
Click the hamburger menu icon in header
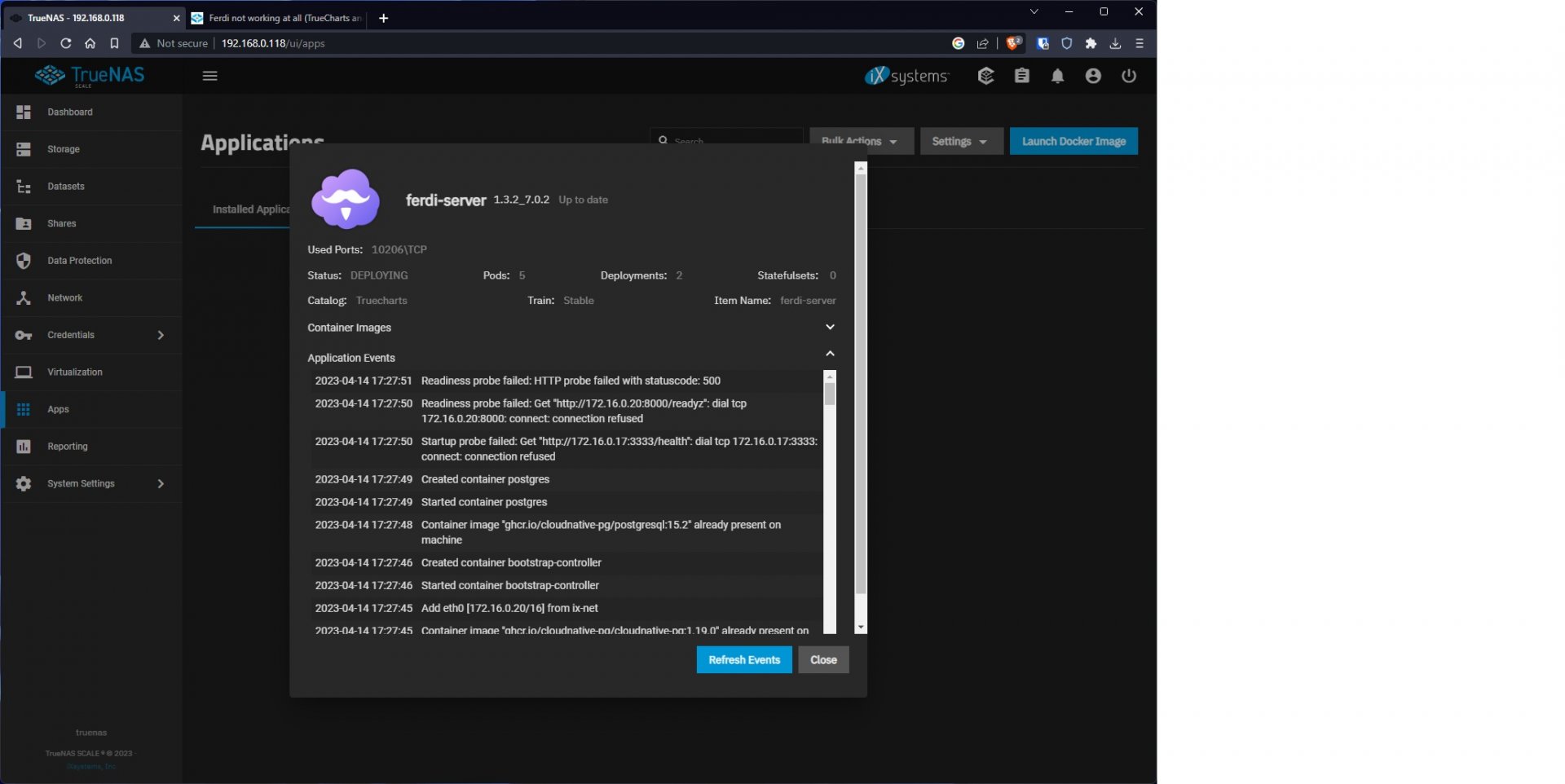(209, 76)
